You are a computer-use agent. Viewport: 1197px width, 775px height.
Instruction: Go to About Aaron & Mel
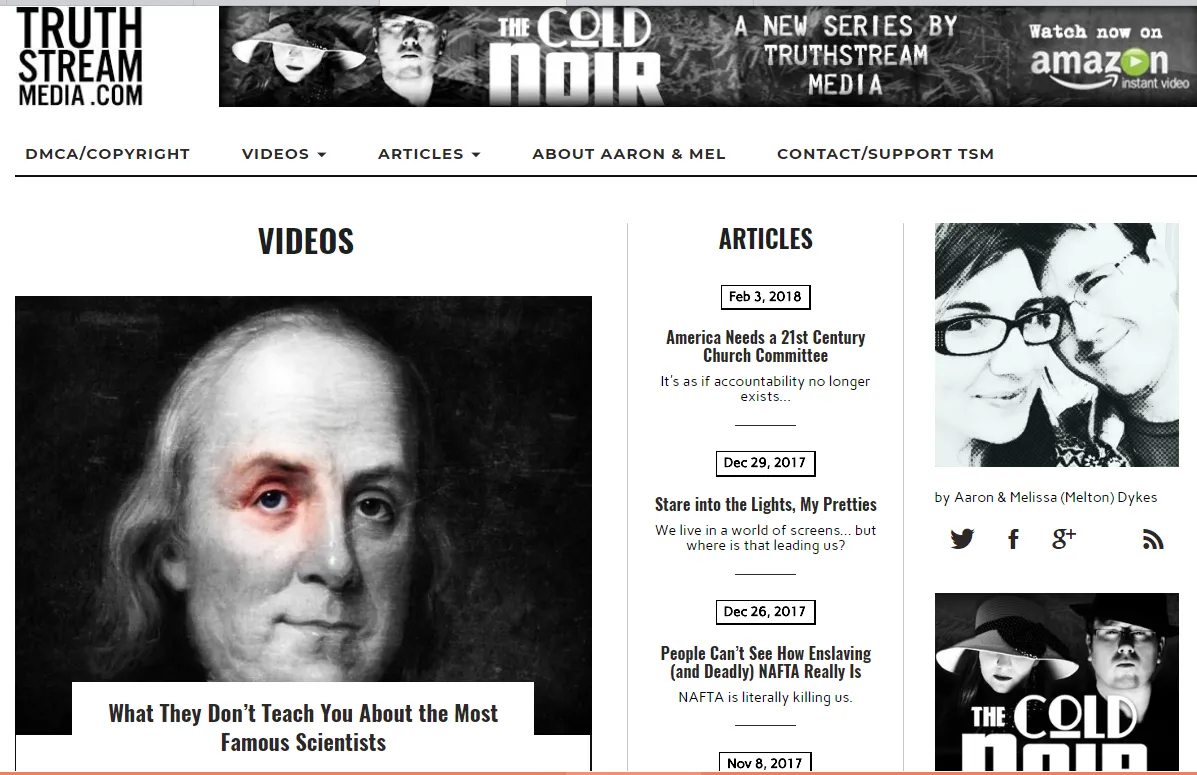pyautogui.click(x=629, y=153)
